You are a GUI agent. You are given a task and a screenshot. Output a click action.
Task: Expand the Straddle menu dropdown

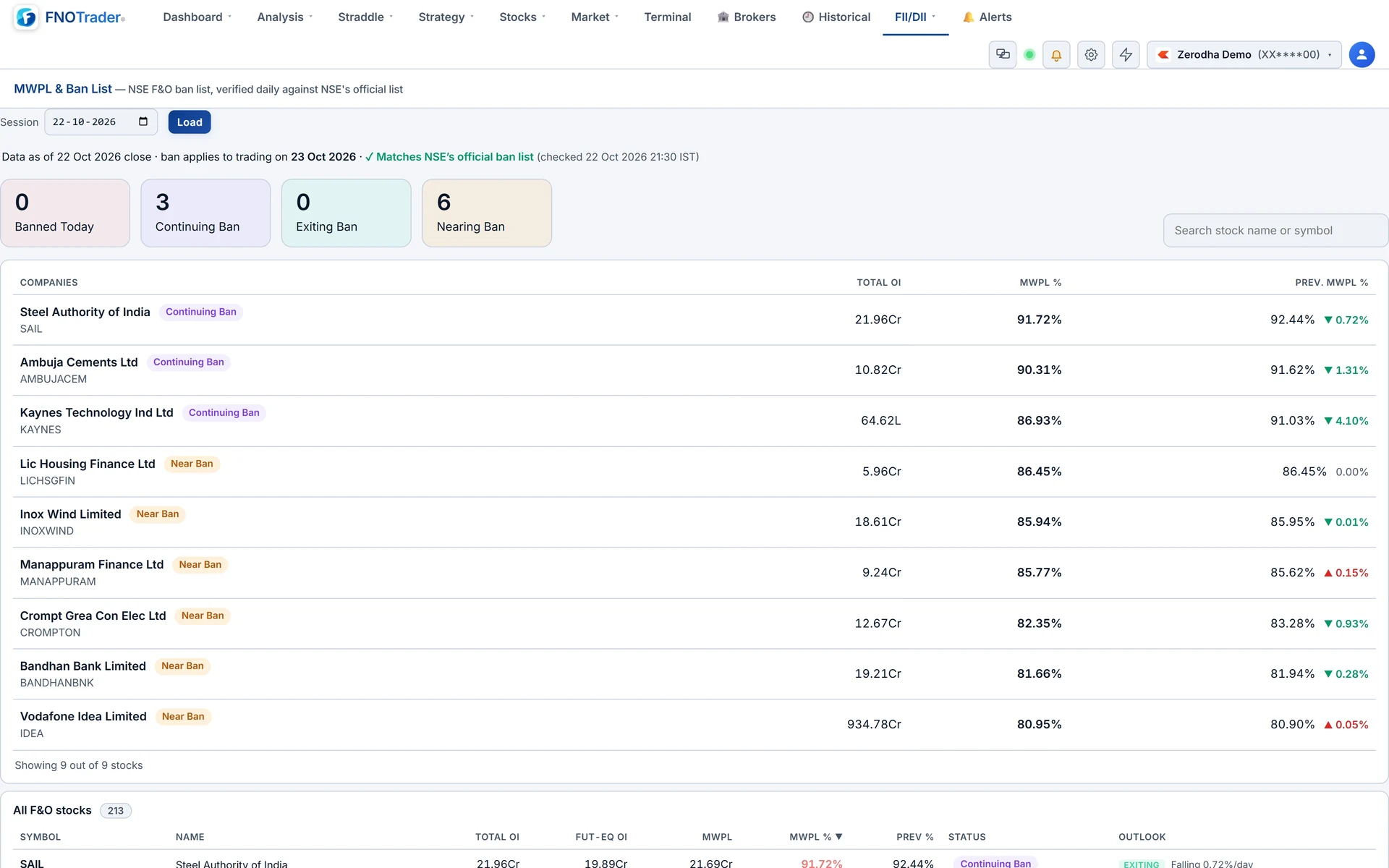click(365, 17)
